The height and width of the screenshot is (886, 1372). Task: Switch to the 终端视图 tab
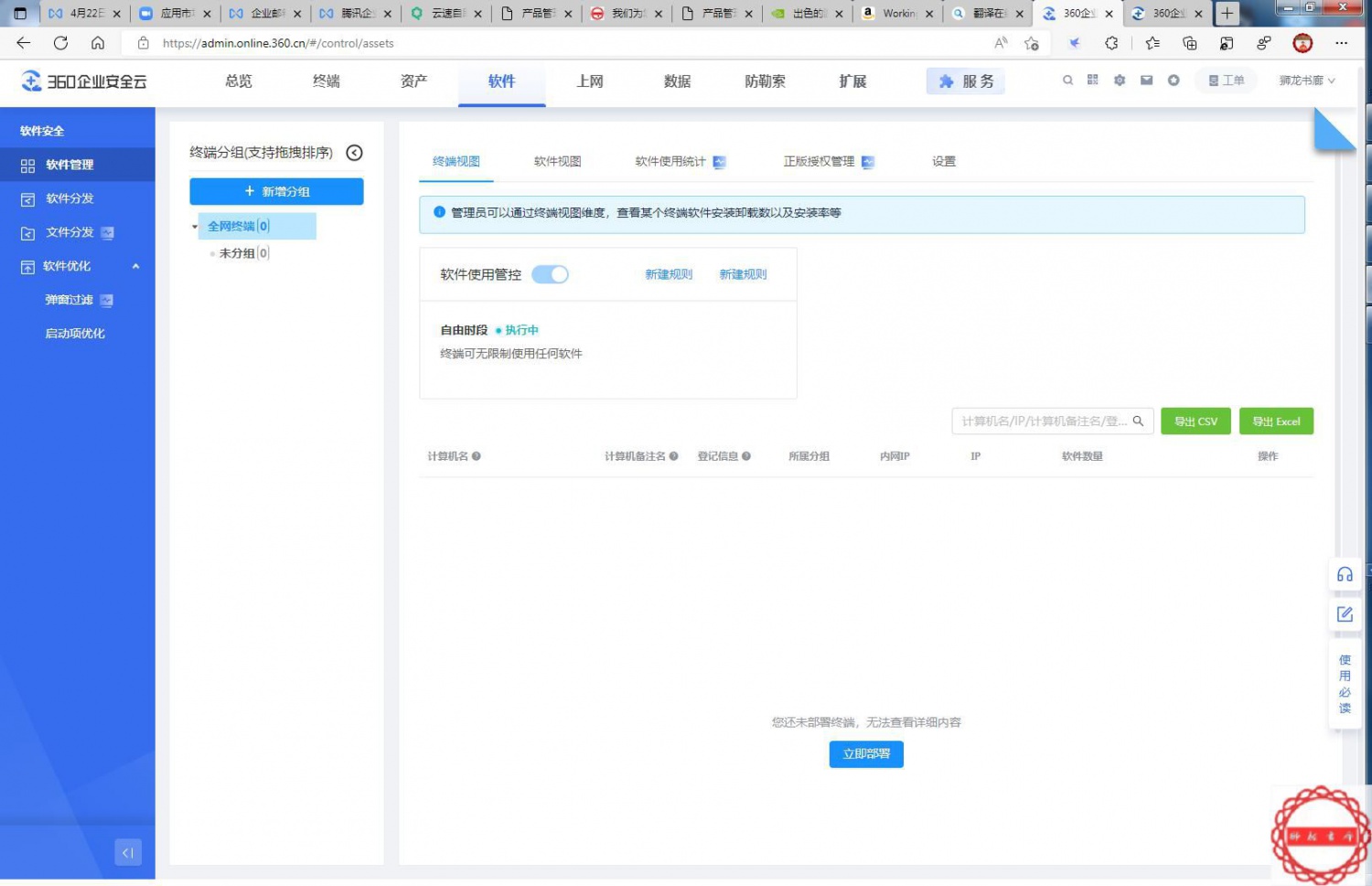tap(456, 161)
